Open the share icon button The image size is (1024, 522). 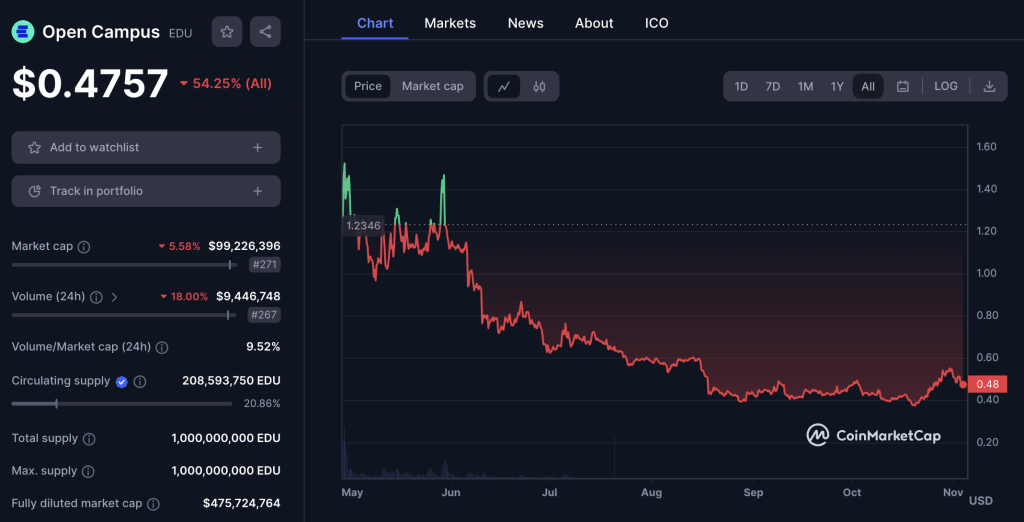click(x=265, y=31)
